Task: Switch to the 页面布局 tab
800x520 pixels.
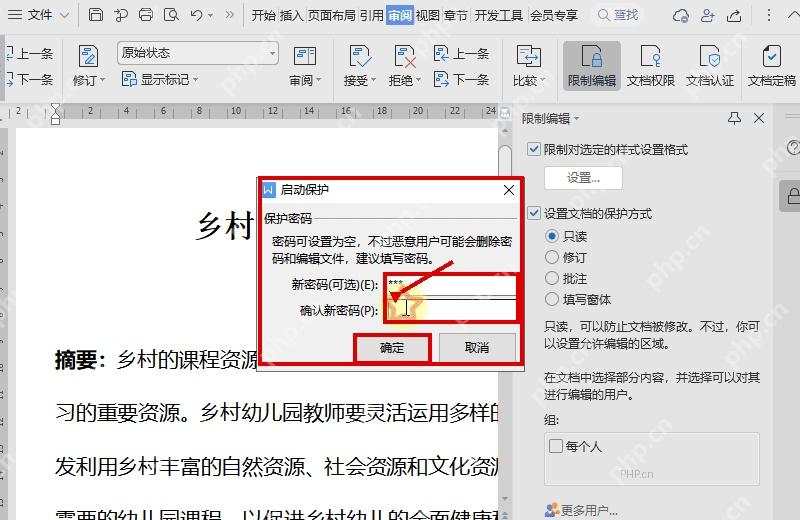Action: pos(332,15)
